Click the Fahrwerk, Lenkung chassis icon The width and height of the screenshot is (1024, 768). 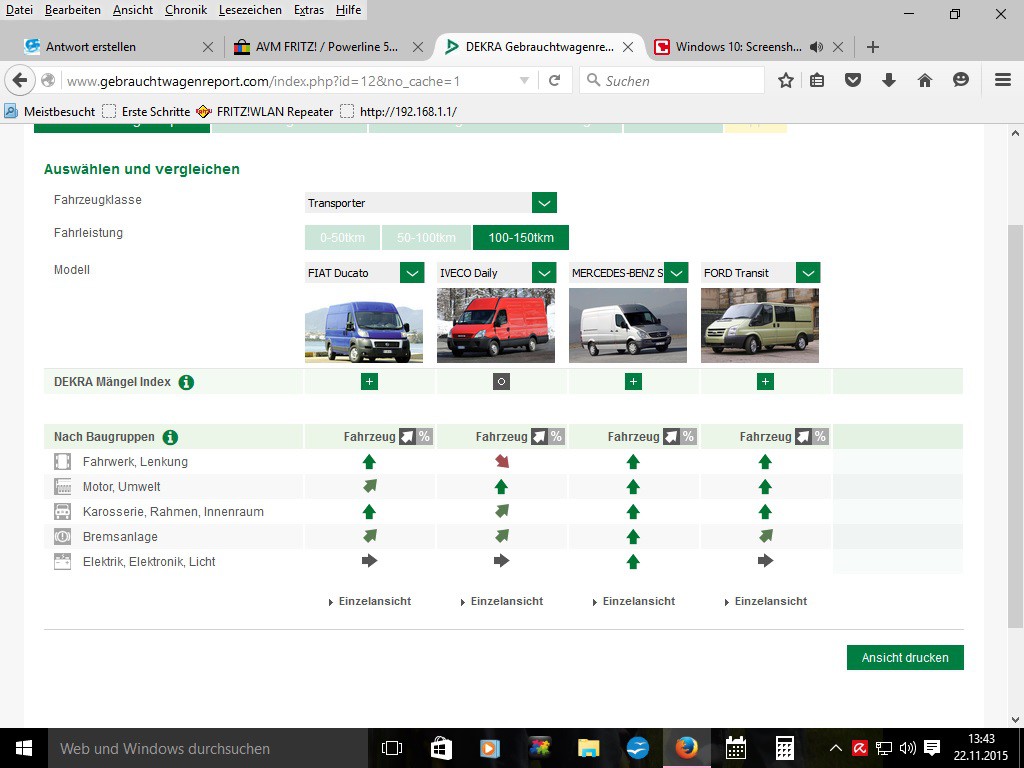tap(62, 462)
